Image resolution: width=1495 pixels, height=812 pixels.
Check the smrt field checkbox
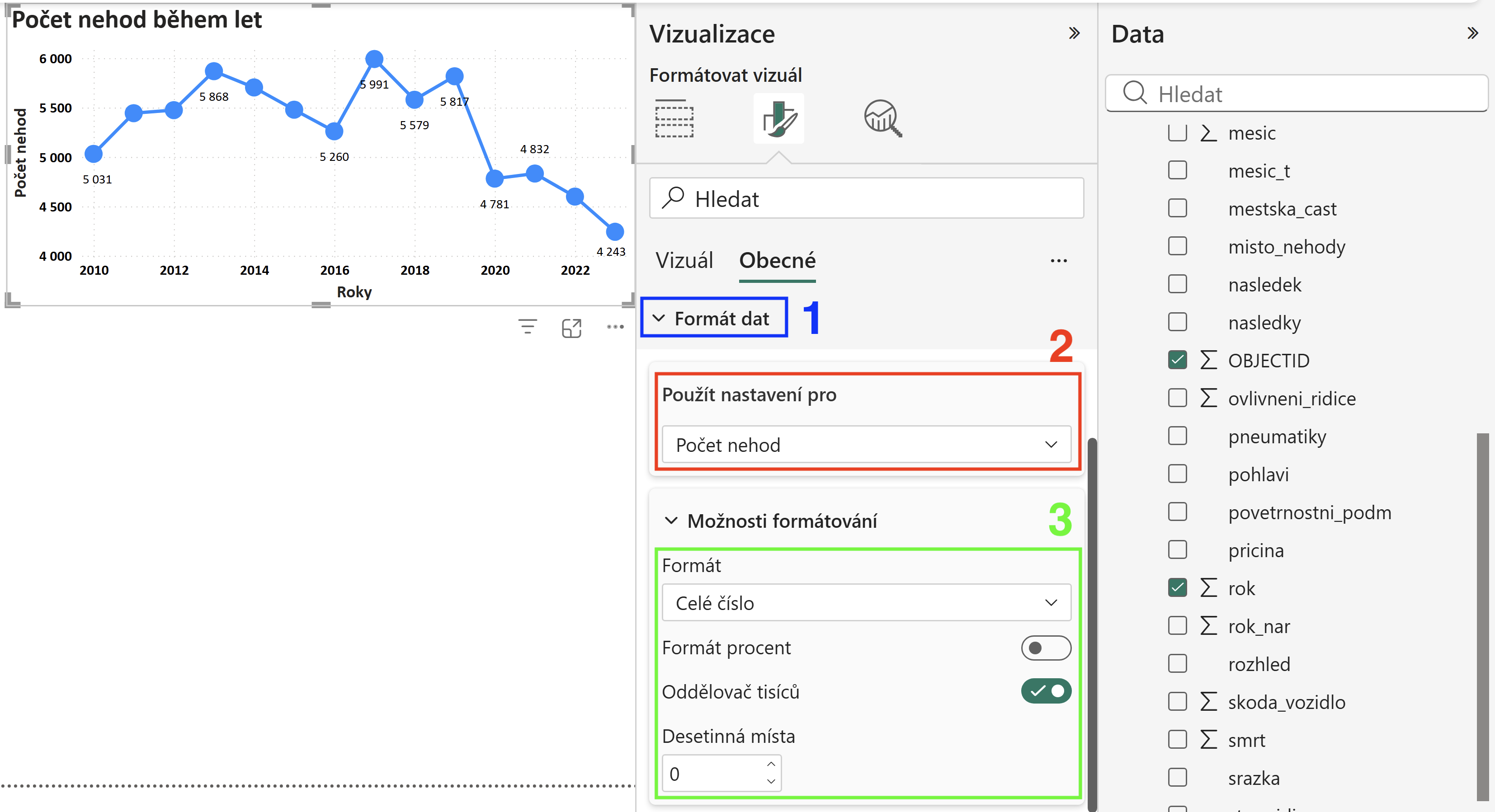coord(1178,740)
